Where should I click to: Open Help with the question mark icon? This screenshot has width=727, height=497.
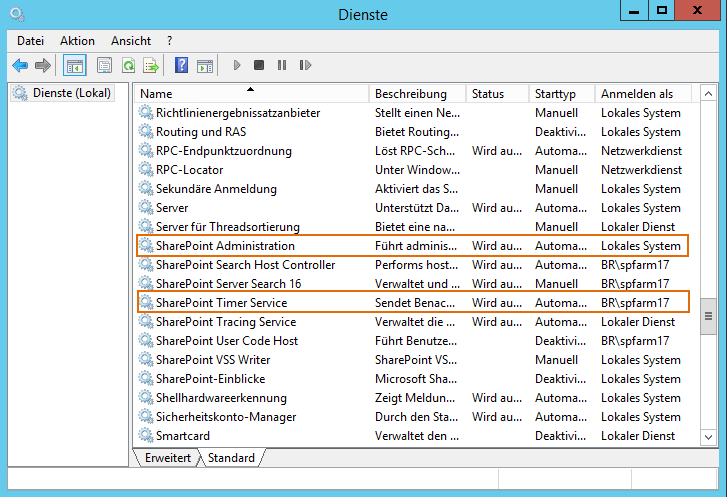(182, 65)
